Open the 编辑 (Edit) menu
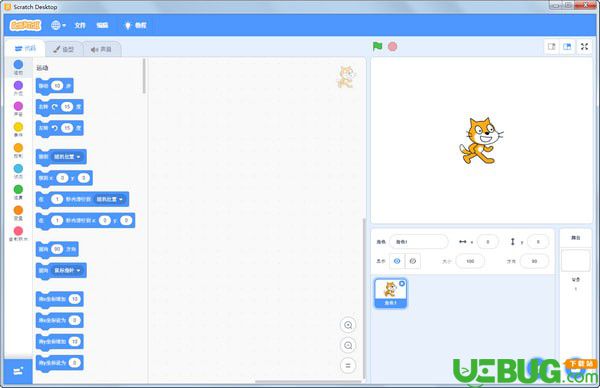The image size is (600, 388). (102, 25)
